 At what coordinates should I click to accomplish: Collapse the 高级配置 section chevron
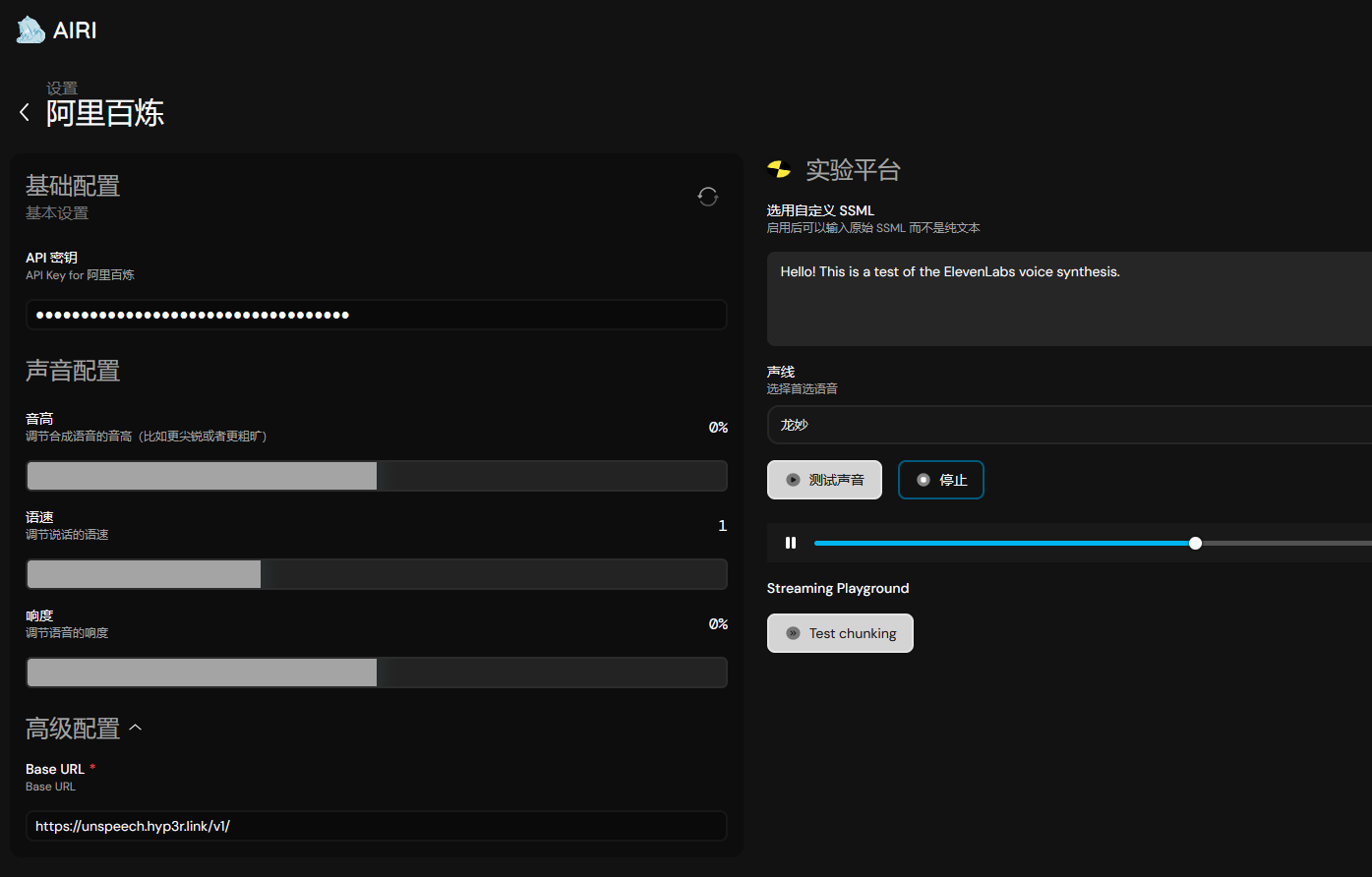click(136, 728)
